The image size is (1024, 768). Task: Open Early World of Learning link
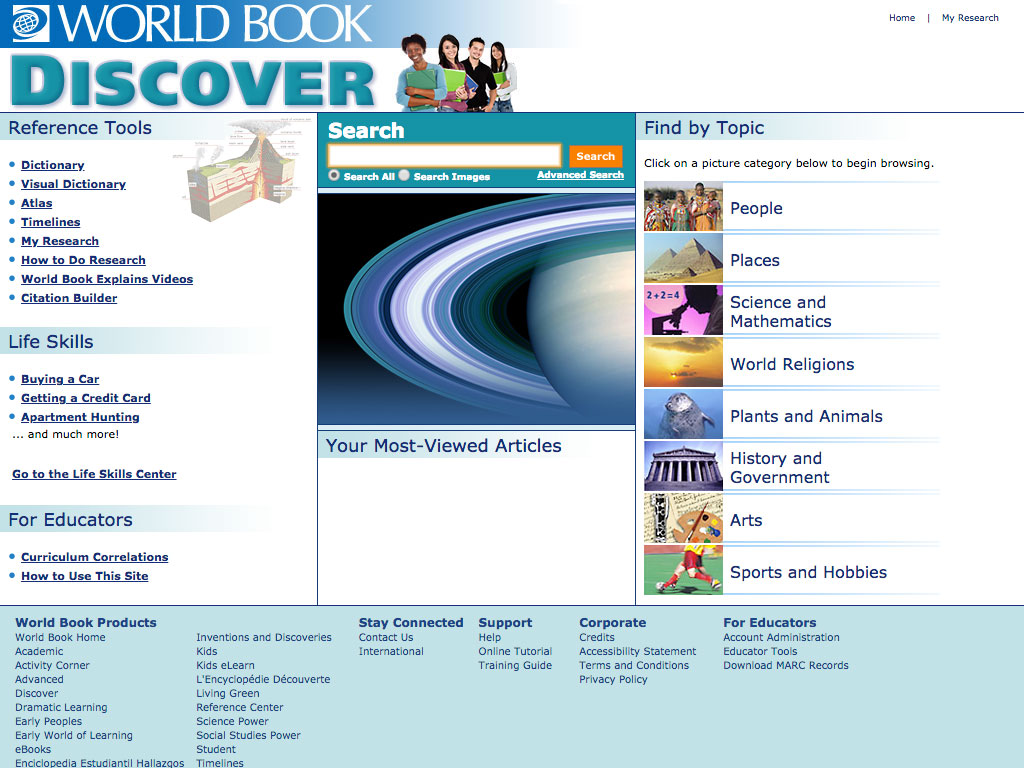74,735
